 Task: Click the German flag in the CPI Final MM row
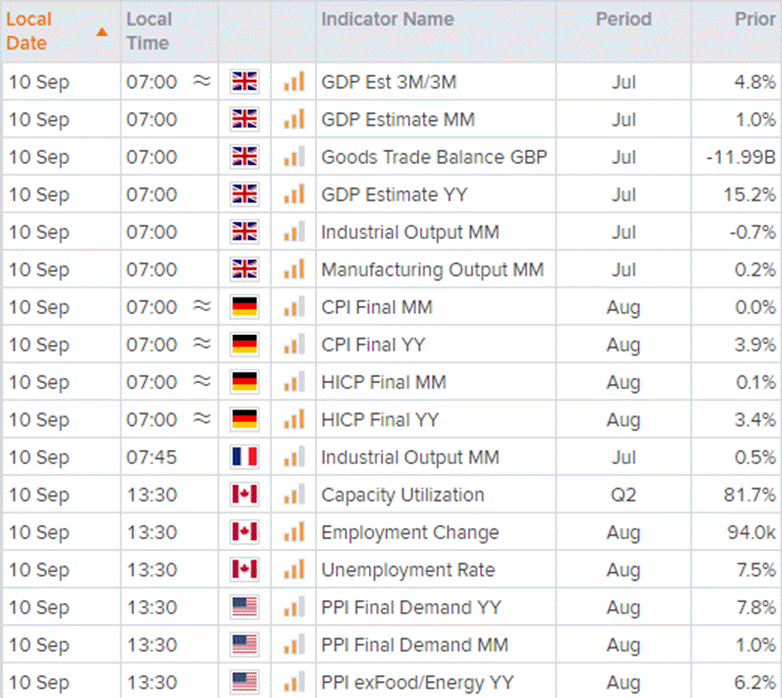pyautogui.click(x=244, y=307)
